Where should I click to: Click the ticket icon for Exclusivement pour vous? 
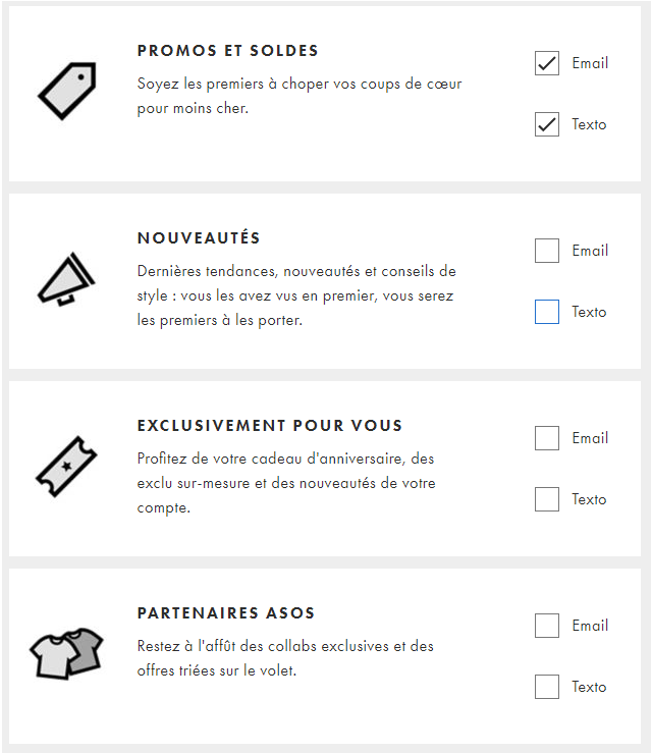coord(66,465)
